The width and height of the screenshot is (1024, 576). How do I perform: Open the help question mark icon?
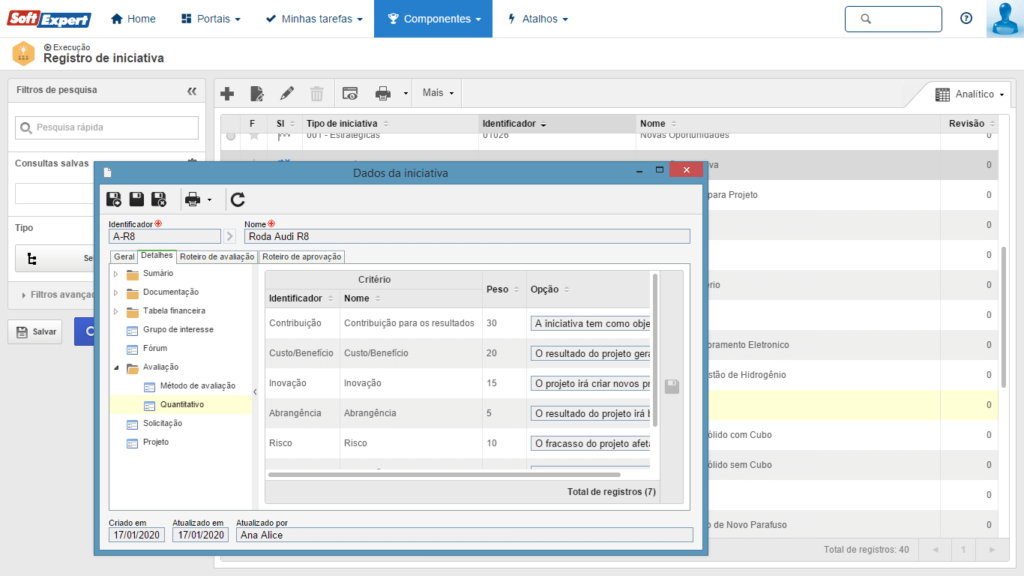(966, 19)
